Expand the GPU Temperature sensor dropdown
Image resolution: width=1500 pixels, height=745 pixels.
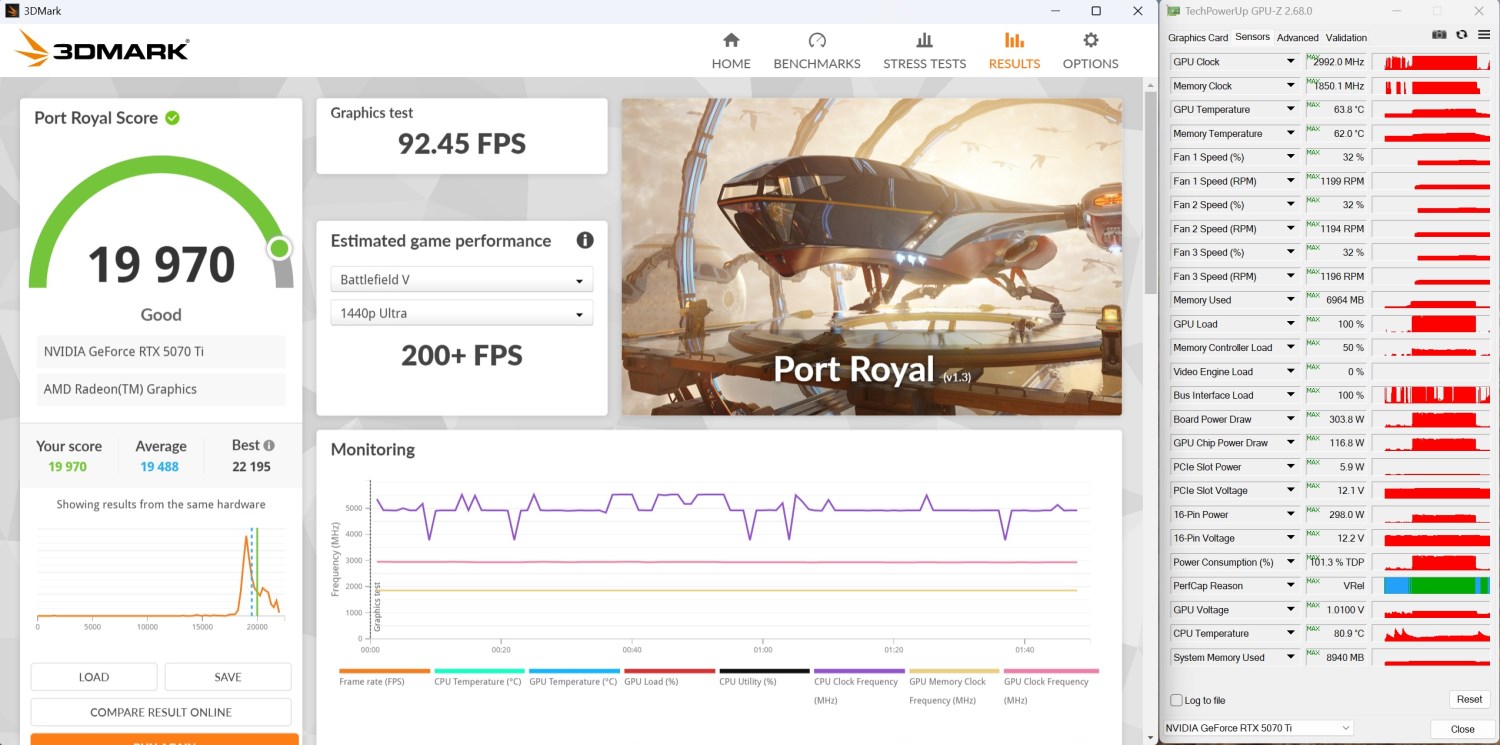tap(1290, 110)
